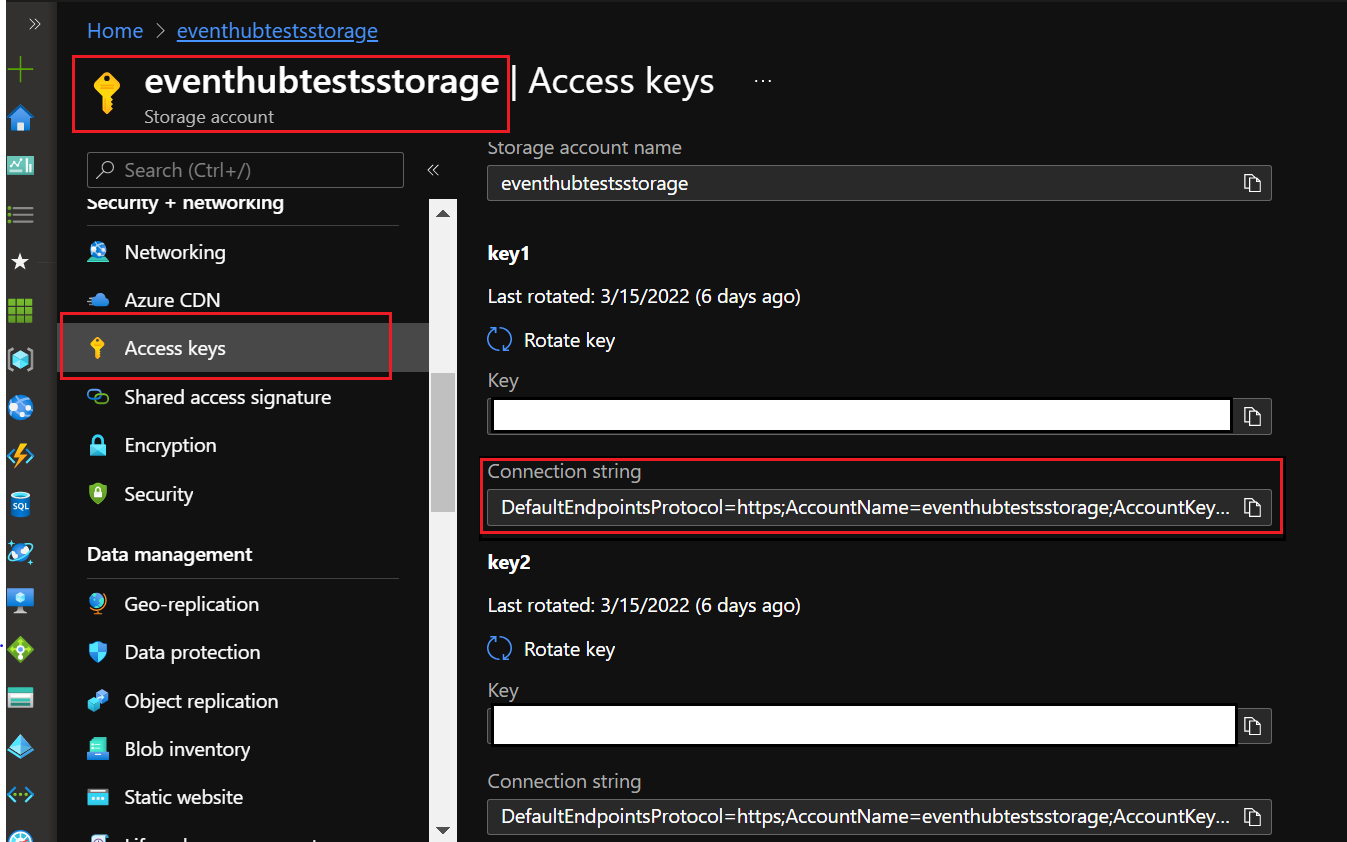Copy key2 Key value to clipboard
This screenshot has height=842, width=1347.
(1252, 726)
